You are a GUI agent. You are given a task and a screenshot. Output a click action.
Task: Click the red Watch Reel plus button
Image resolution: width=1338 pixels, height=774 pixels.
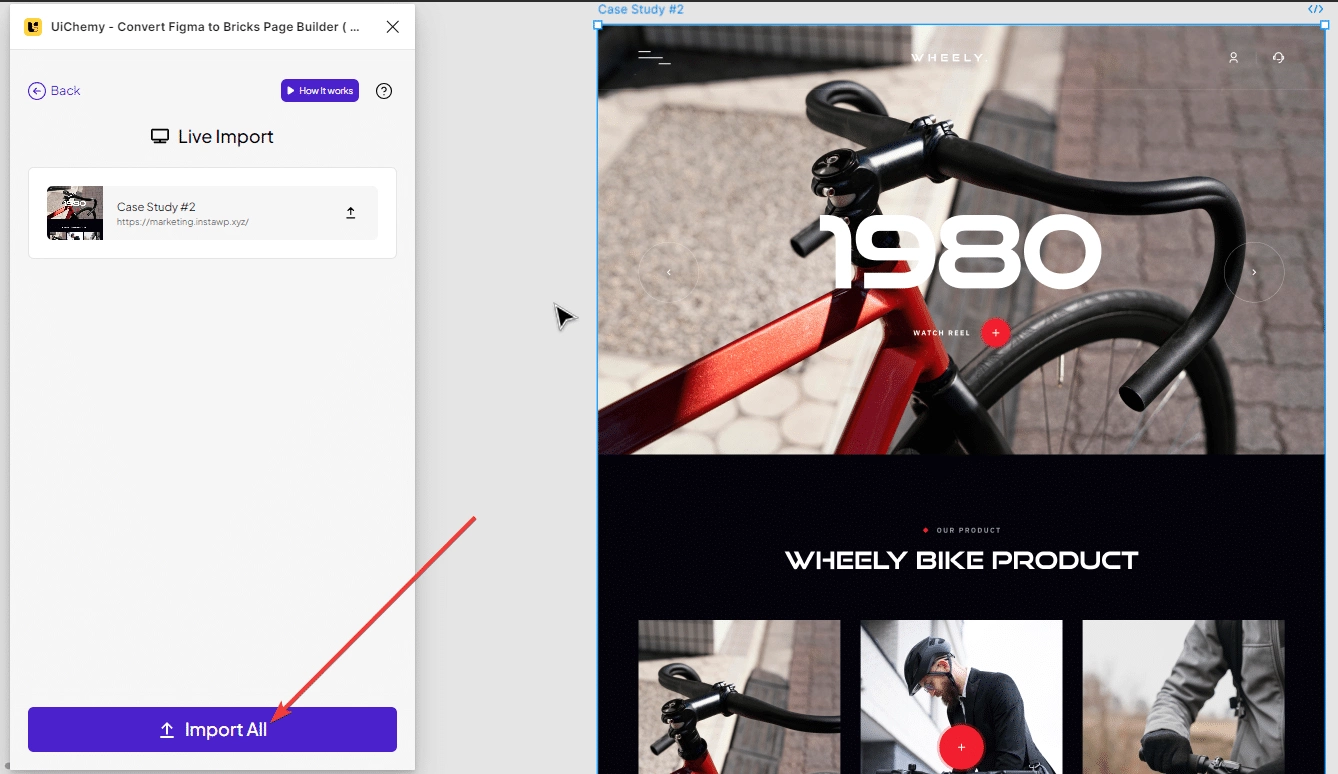995,333
